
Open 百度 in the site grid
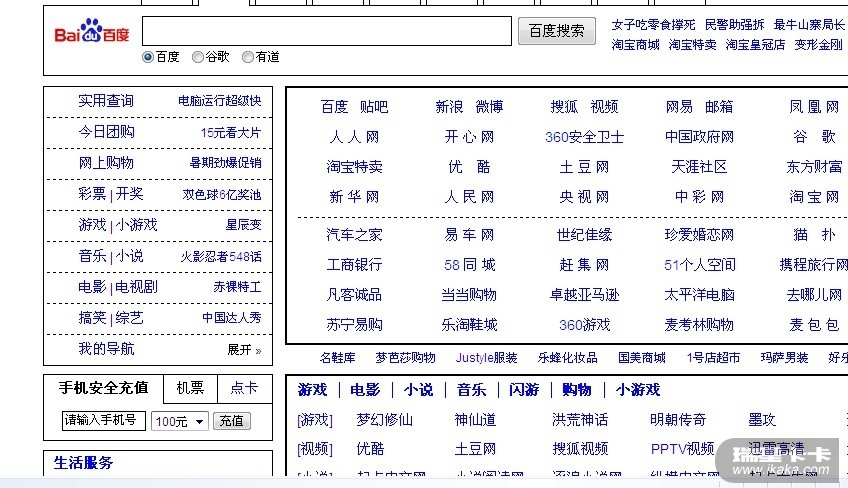pyautogui.click(x=334, y=107)
